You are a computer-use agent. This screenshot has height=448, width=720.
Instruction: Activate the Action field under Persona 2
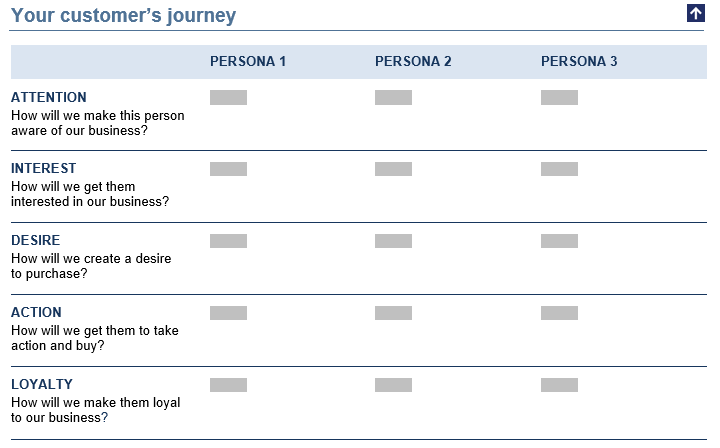click(393, 313)
